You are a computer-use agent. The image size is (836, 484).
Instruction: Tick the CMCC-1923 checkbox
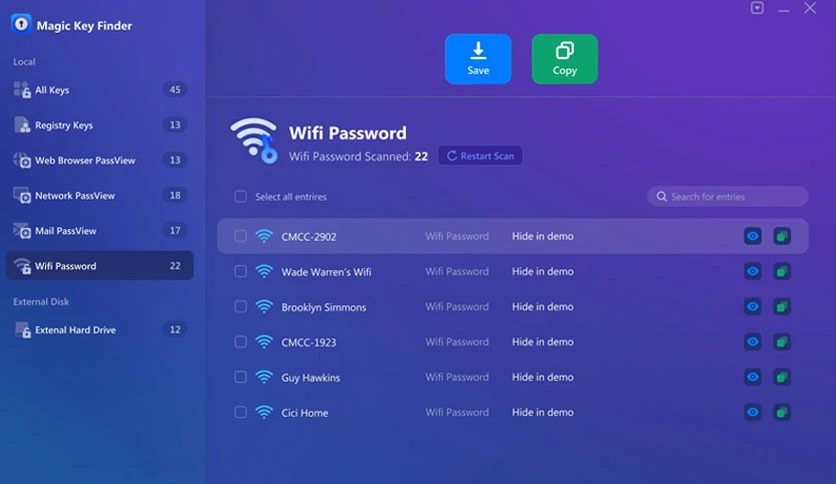[240, 342]
